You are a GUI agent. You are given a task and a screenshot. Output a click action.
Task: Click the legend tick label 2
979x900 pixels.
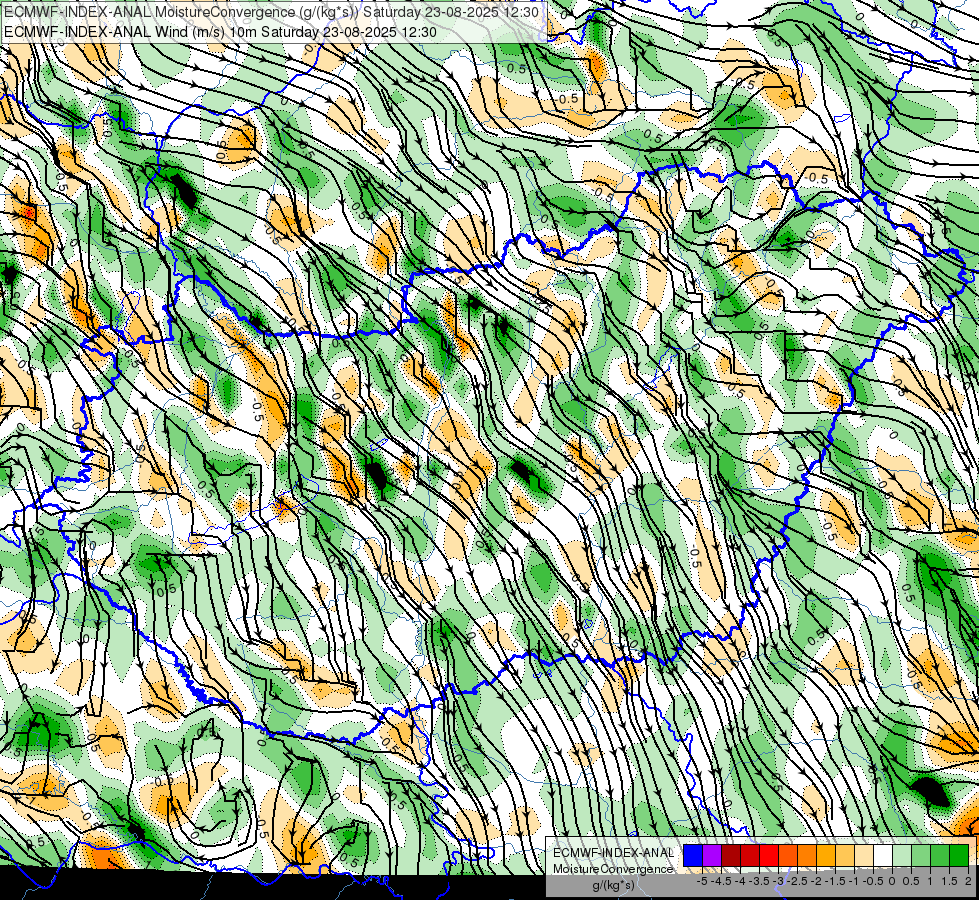(x=968, y=881)
